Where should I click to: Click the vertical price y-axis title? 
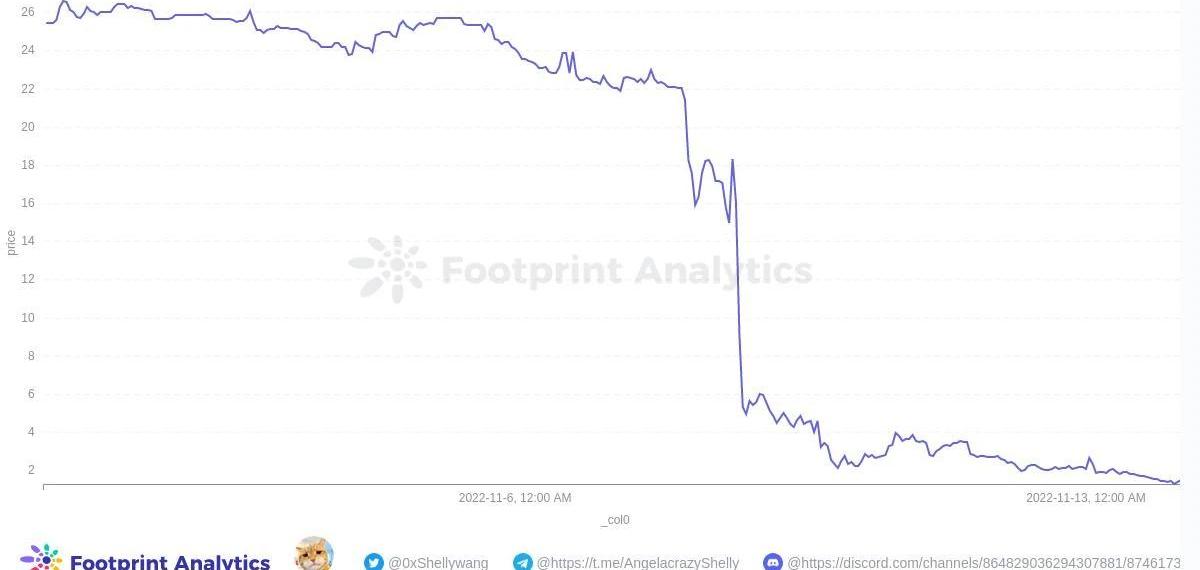(x=11, y=242)
